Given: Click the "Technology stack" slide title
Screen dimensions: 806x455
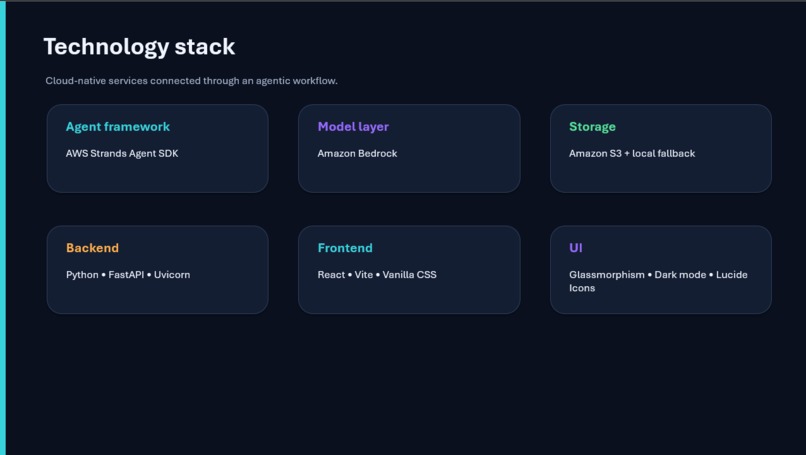Looking at the screenshot, I should pyautogui.click(x=139, y=47).
